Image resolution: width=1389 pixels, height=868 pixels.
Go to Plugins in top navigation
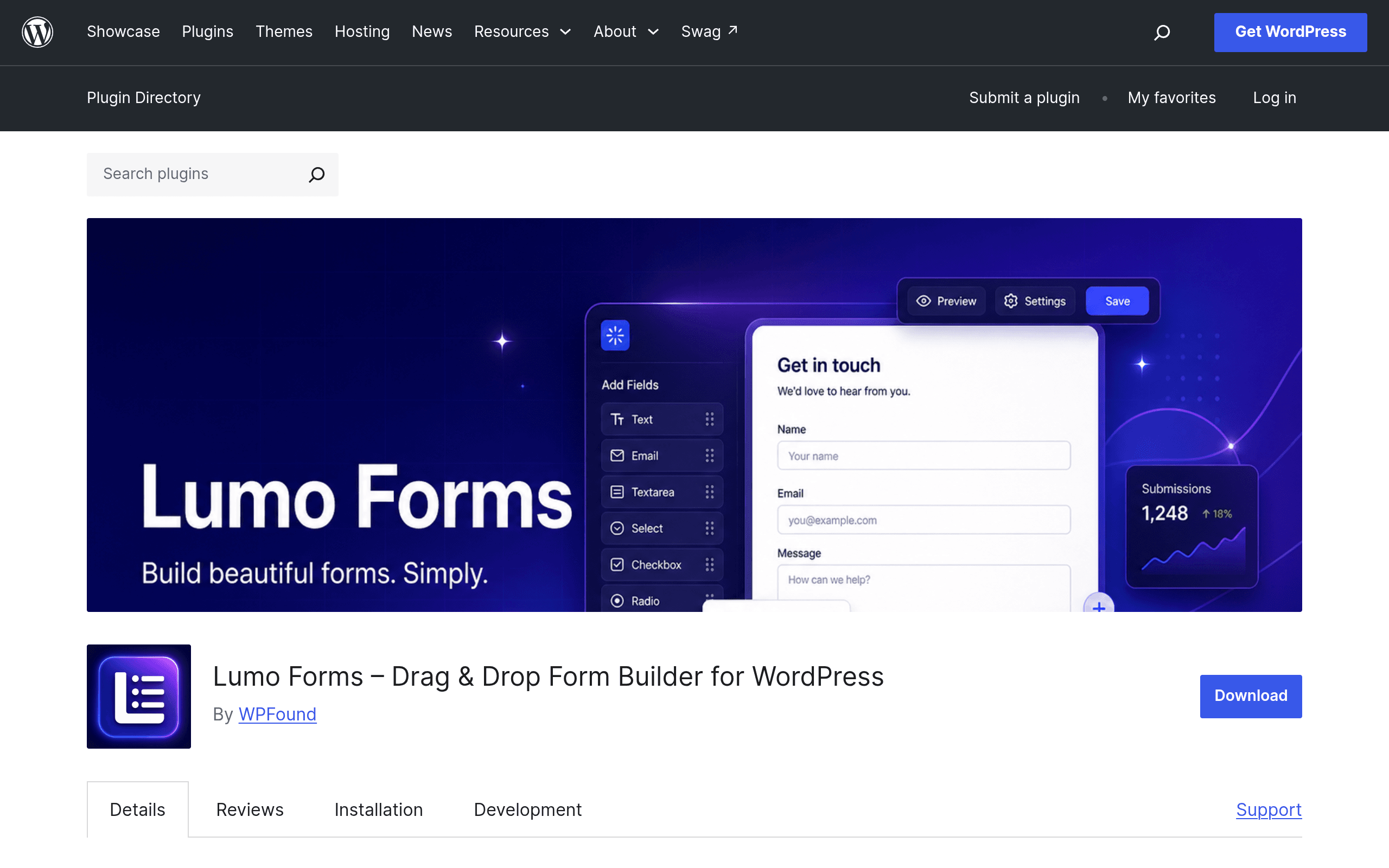coord(208,31)
